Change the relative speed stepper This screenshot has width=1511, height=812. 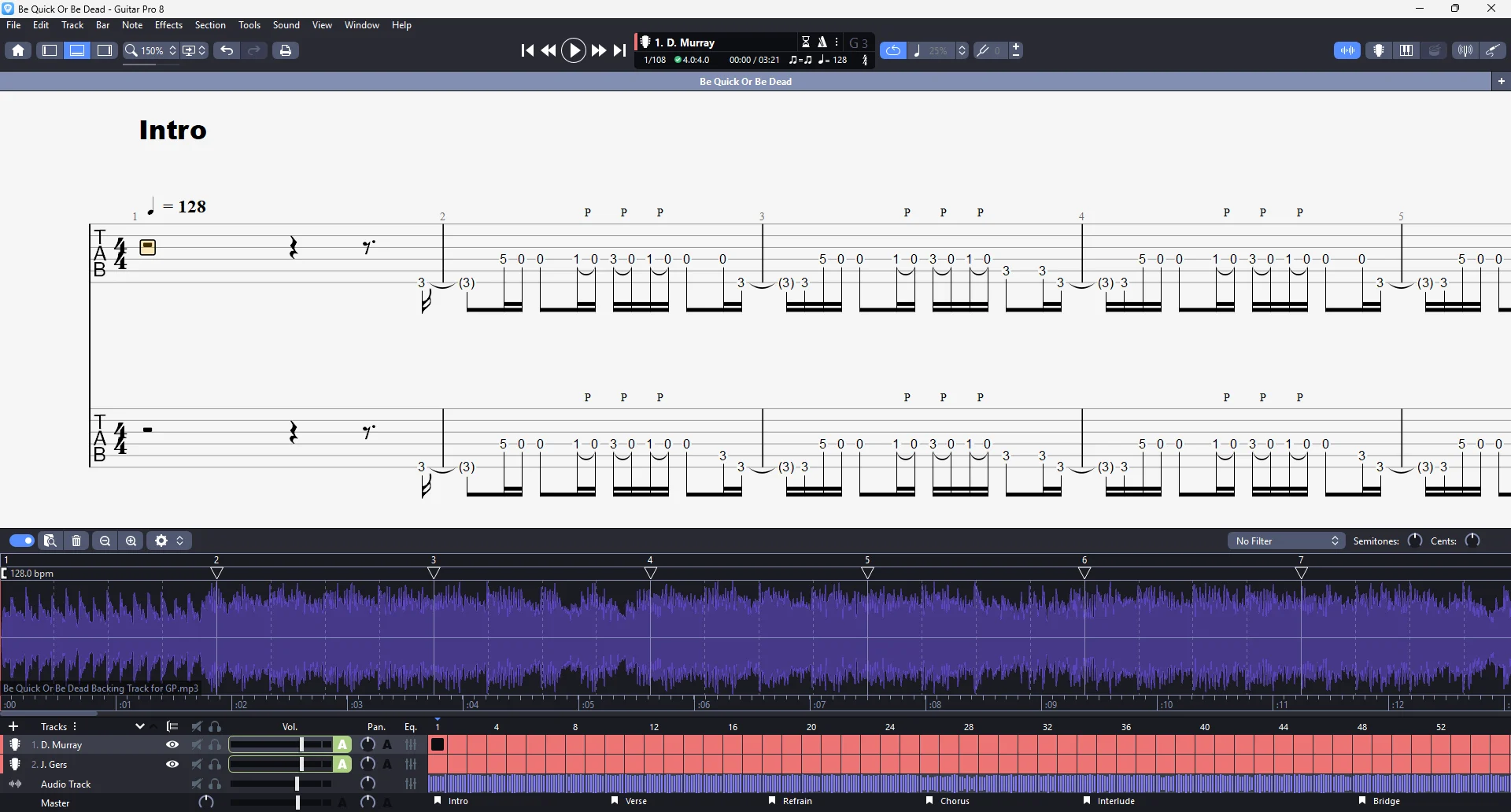962,50
